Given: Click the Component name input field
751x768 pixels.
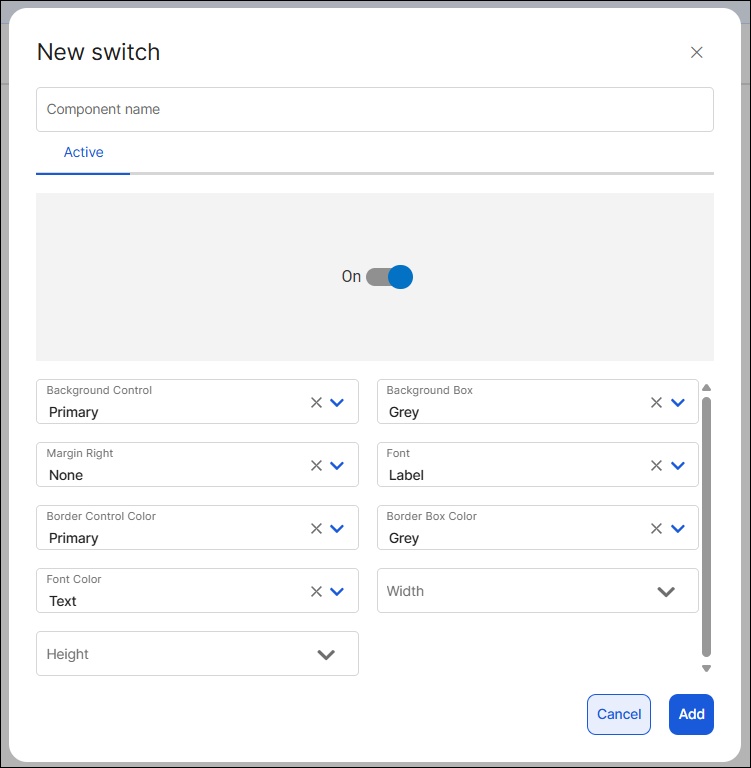Looking at the screenshot, I should tap(375, 110).
